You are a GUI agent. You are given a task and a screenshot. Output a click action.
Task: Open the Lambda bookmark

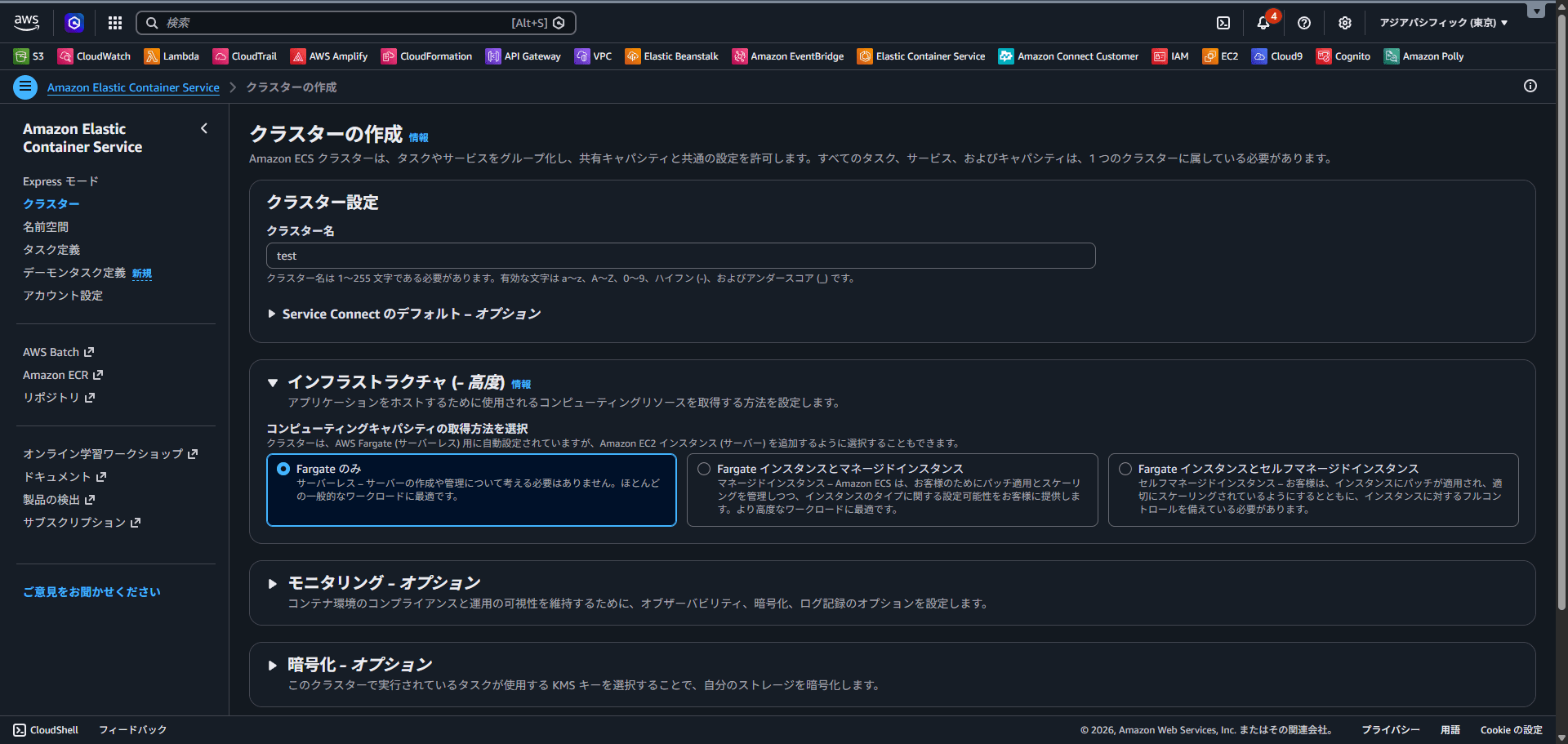click(171, 56)
